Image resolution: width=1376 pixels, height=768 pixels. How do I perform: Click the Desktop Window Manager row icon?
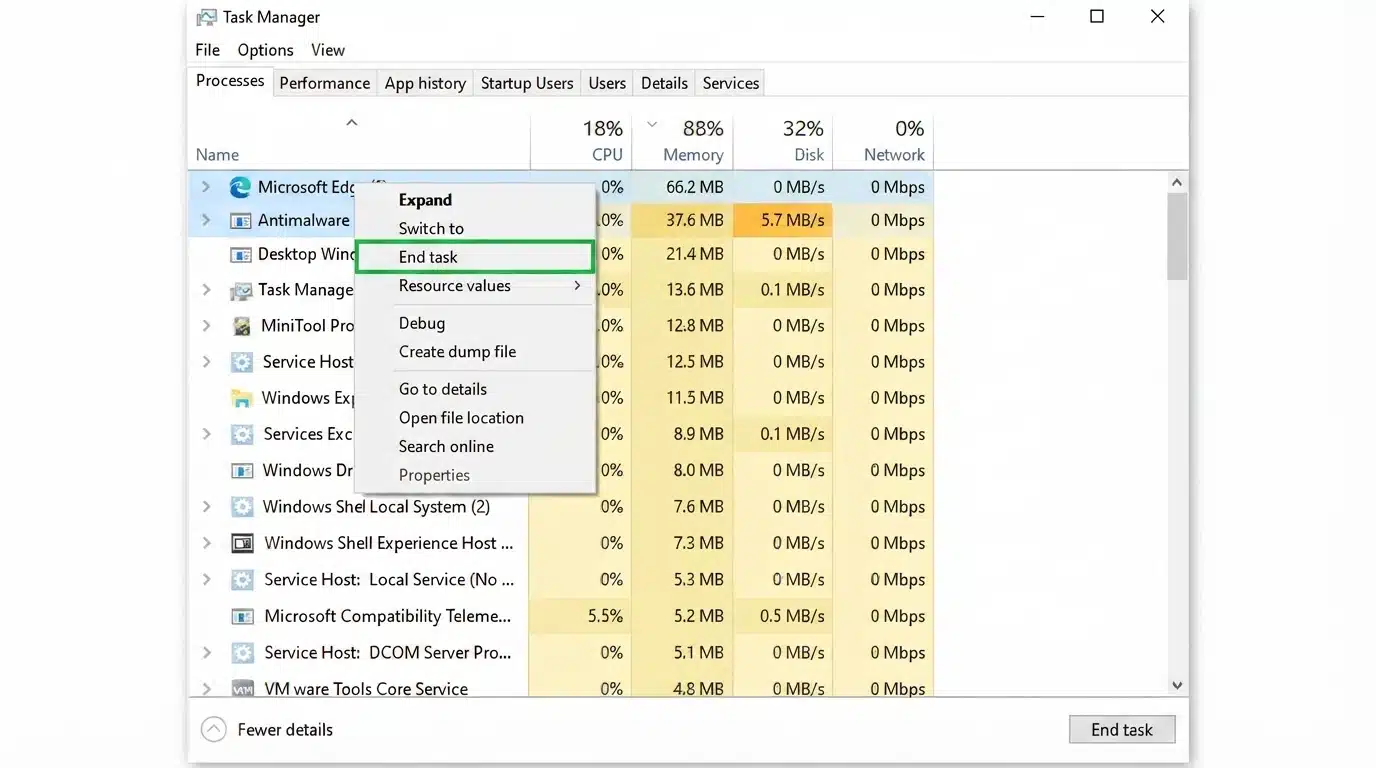(x=240, y=254)
